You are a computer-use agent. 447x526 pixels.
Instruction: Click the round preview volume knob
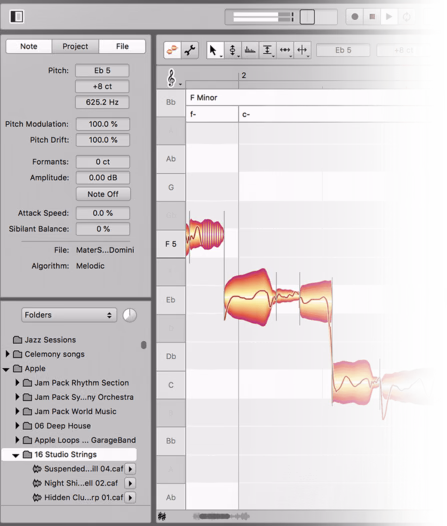(x=129, y=315)
